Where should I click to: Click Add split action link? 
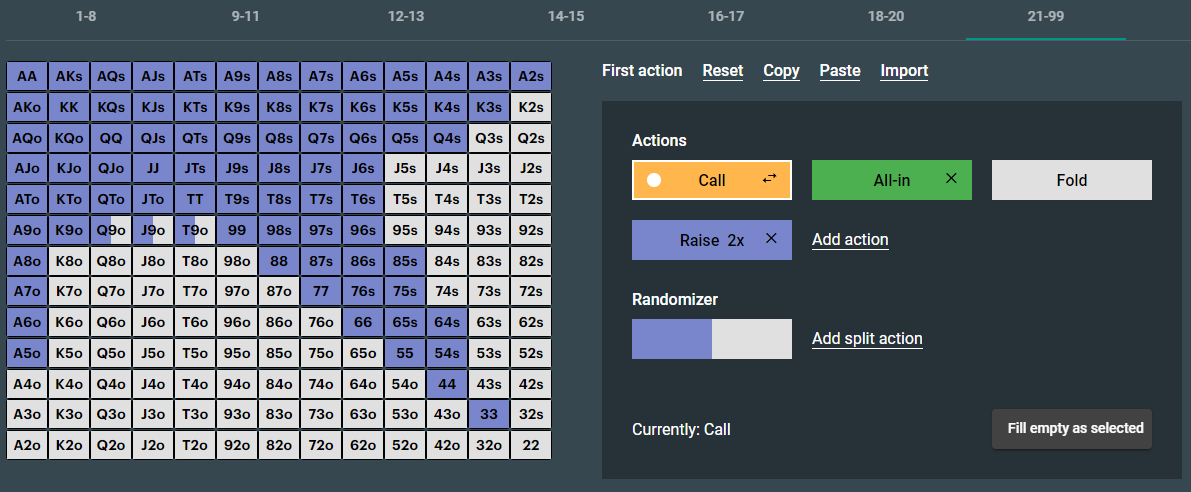[867, 339]
